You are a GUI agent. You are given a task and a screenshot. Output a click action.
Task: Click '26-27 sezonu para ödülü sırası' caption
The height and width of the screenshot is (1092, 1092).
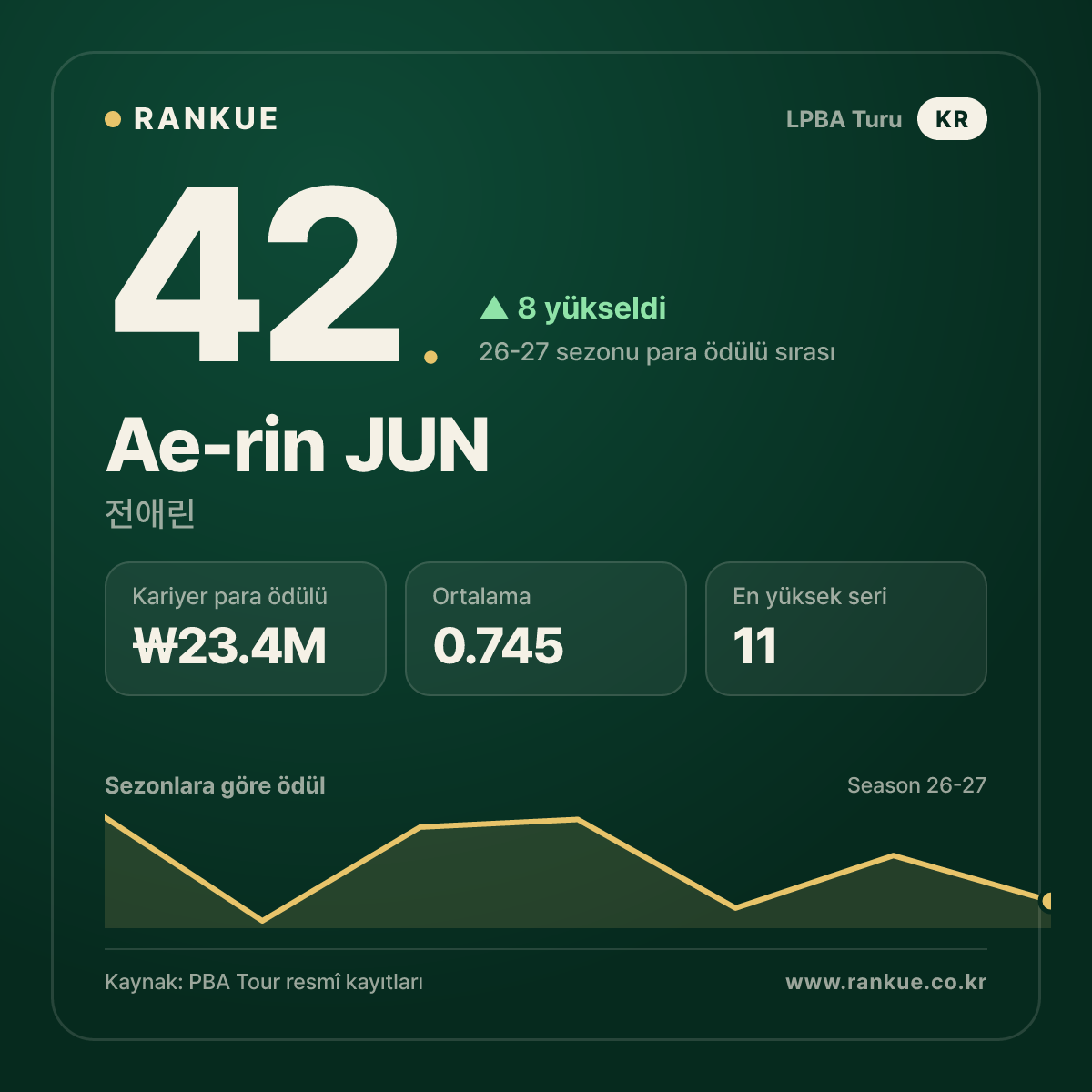[657, 352]
